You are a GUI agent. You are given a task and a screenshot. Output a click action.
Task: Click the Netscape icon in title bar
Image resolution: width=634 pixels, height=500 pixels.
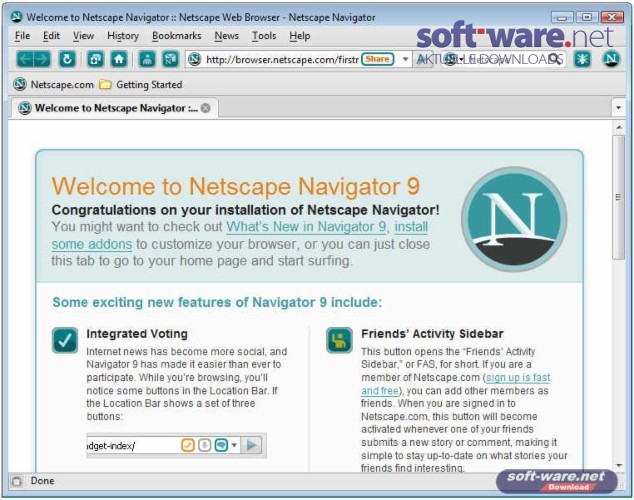[17, 17]
